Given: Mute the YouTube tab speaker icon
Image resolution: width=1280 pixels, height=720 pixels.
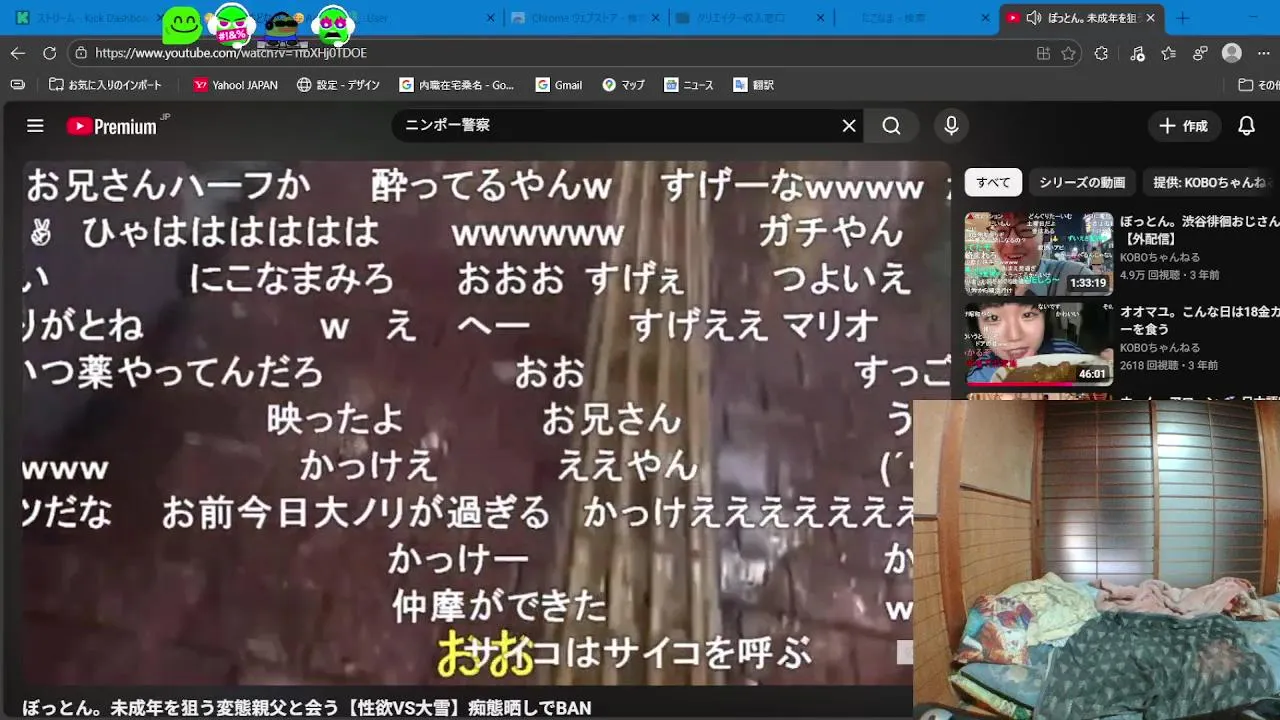Looking at the screenshot, I should pyautogui.click(x=1034, y=18).
